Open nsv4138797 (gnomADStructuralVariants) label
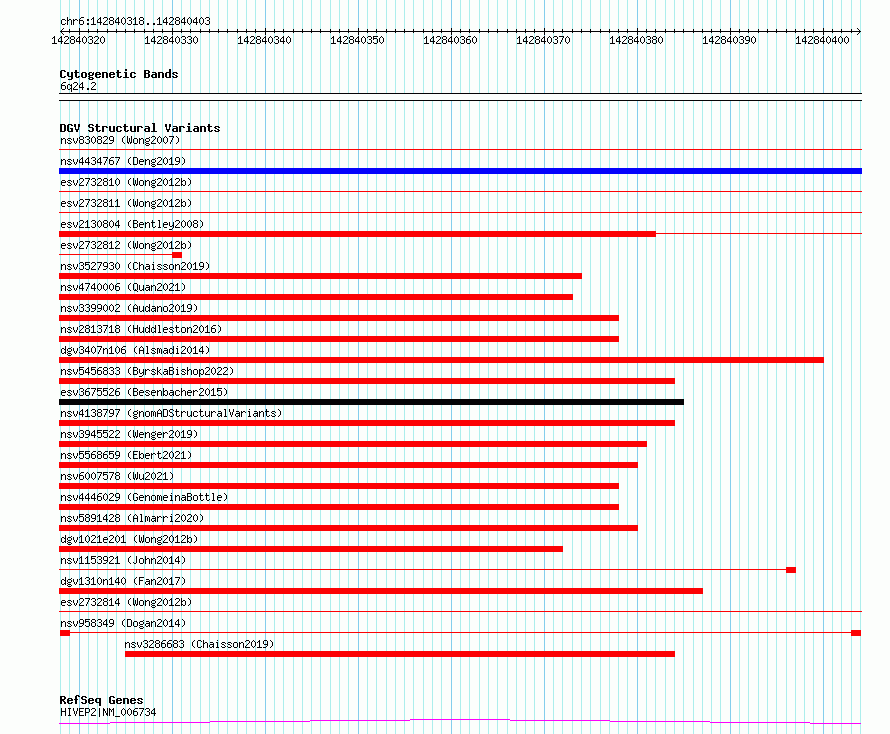Viewport: 890px width, 734px height. tap(171, 413)
